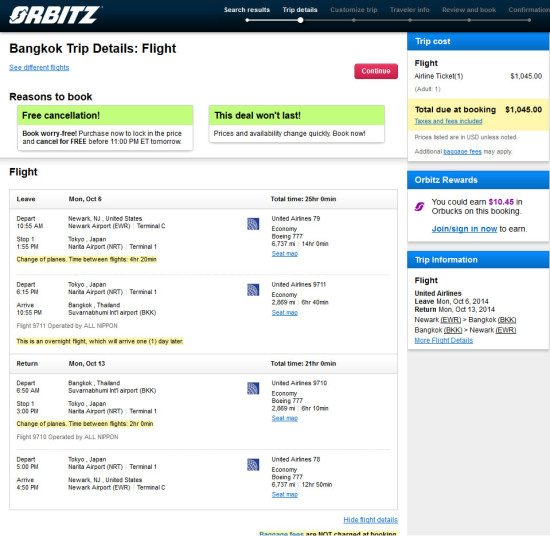This screenshot has width=550, height=536.
Task: Click Join/sign in now link
Action: [464, 229]
